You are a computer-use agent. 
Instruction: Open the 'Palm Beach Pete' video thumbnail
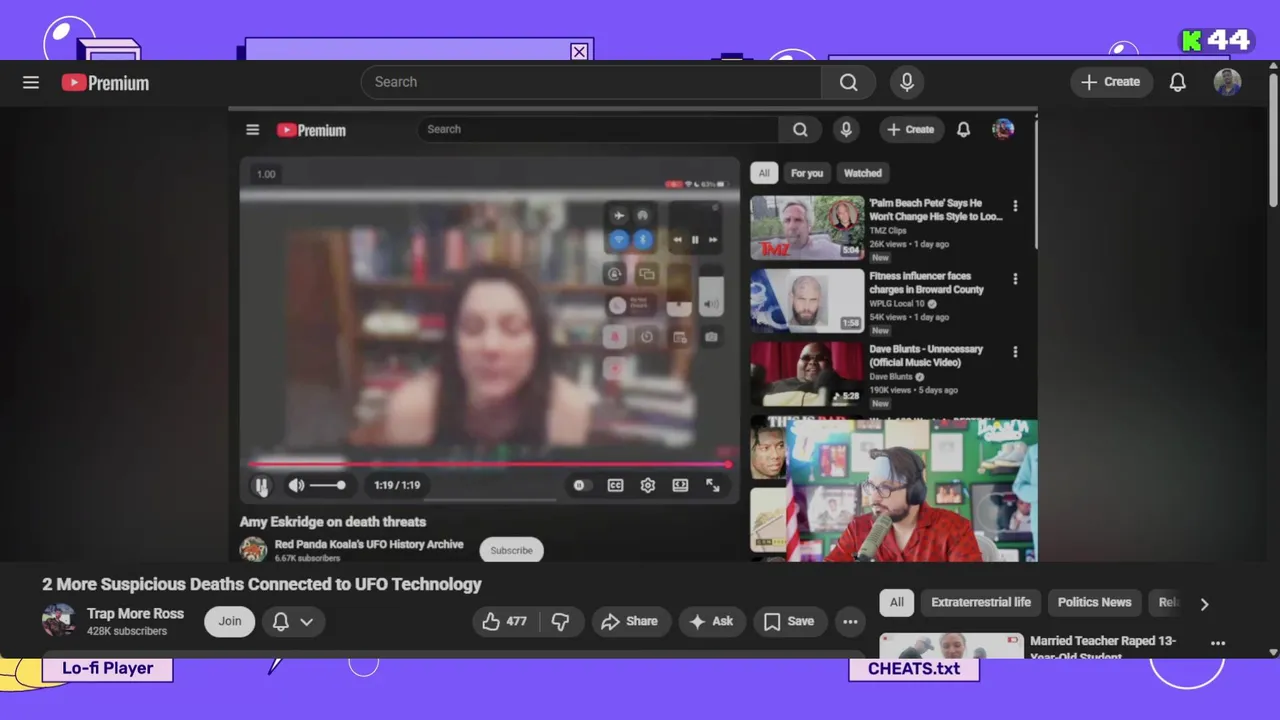[807, 228]
